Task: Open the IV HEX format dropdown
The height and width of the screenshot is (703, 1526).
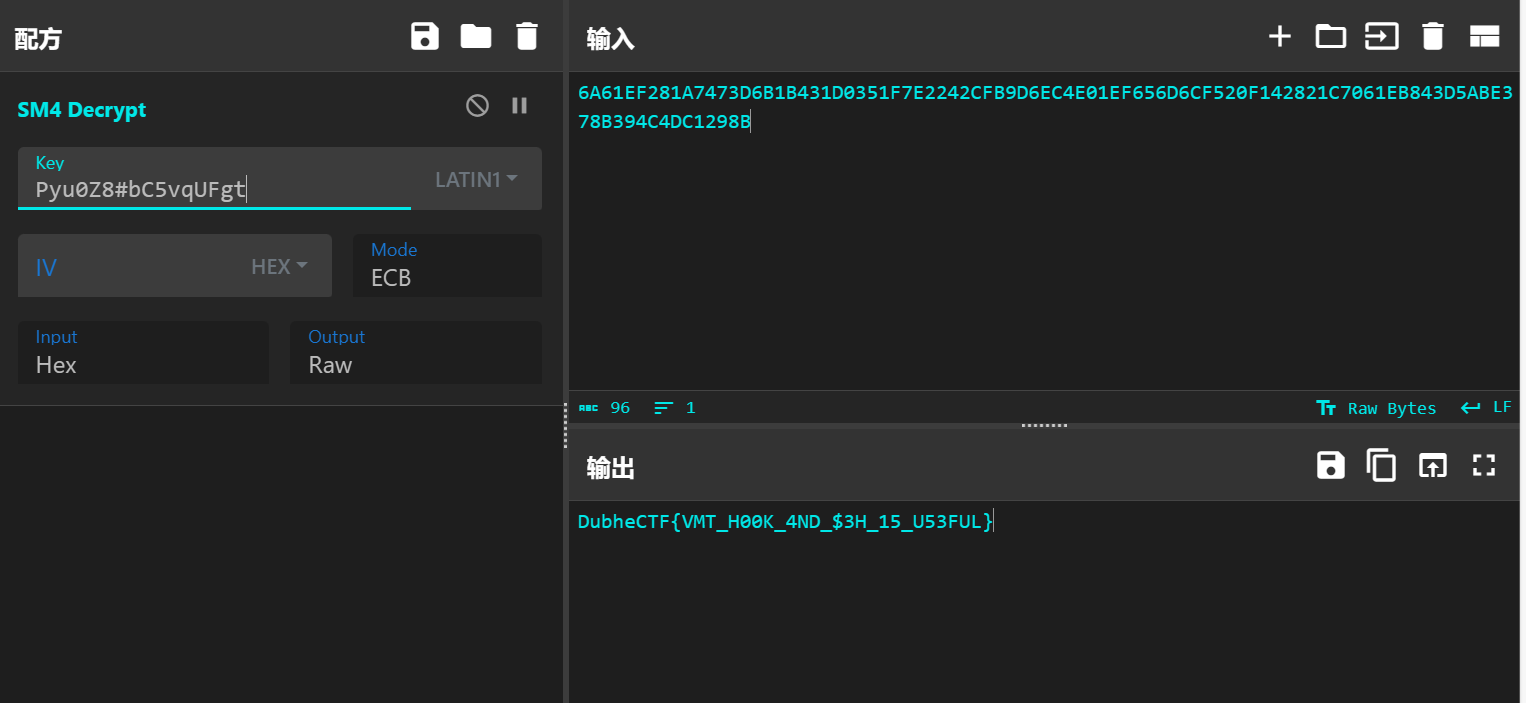Action: pyautogui.click(x=278, y=266)
